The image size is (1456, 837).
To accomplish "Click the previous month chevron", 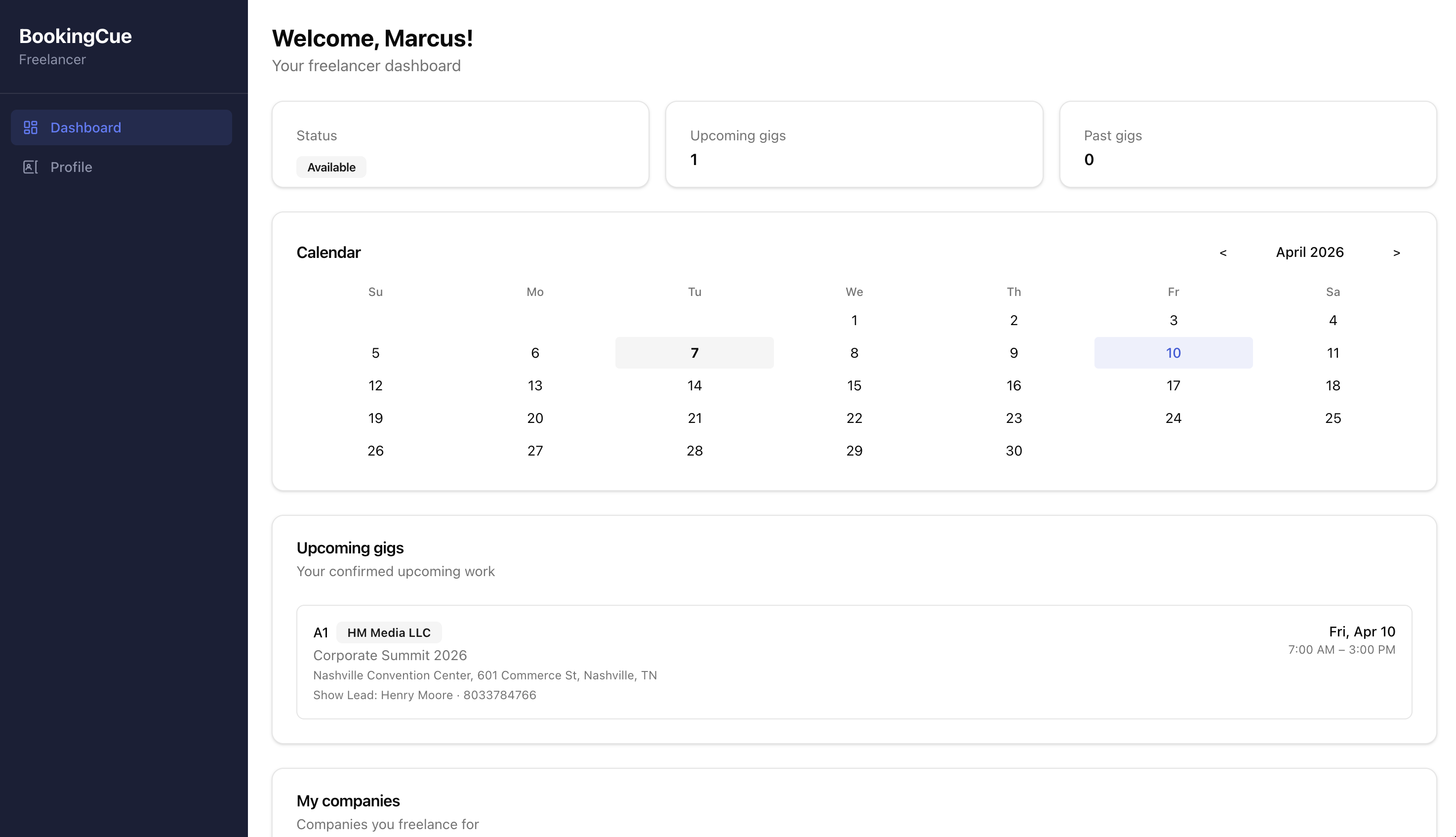I will click(x=1223, y=252).
